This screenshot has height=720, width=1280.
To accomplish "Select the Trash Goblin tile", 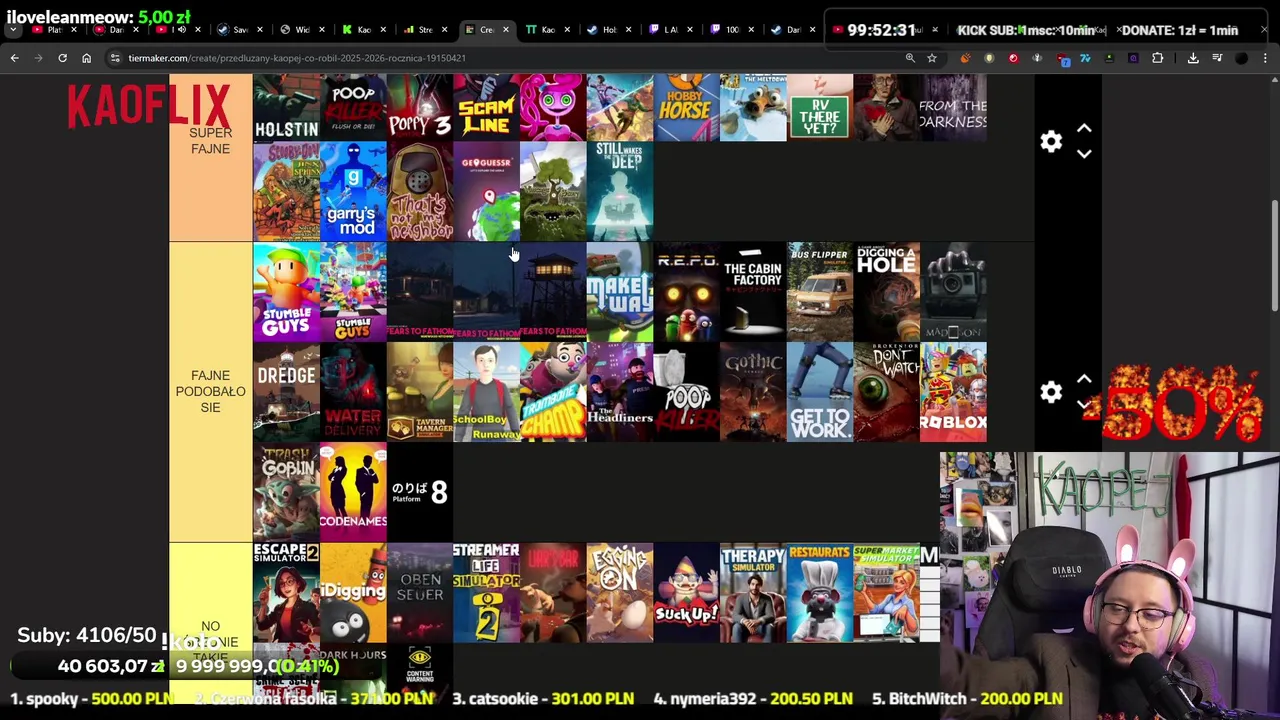I will point(286,491).
